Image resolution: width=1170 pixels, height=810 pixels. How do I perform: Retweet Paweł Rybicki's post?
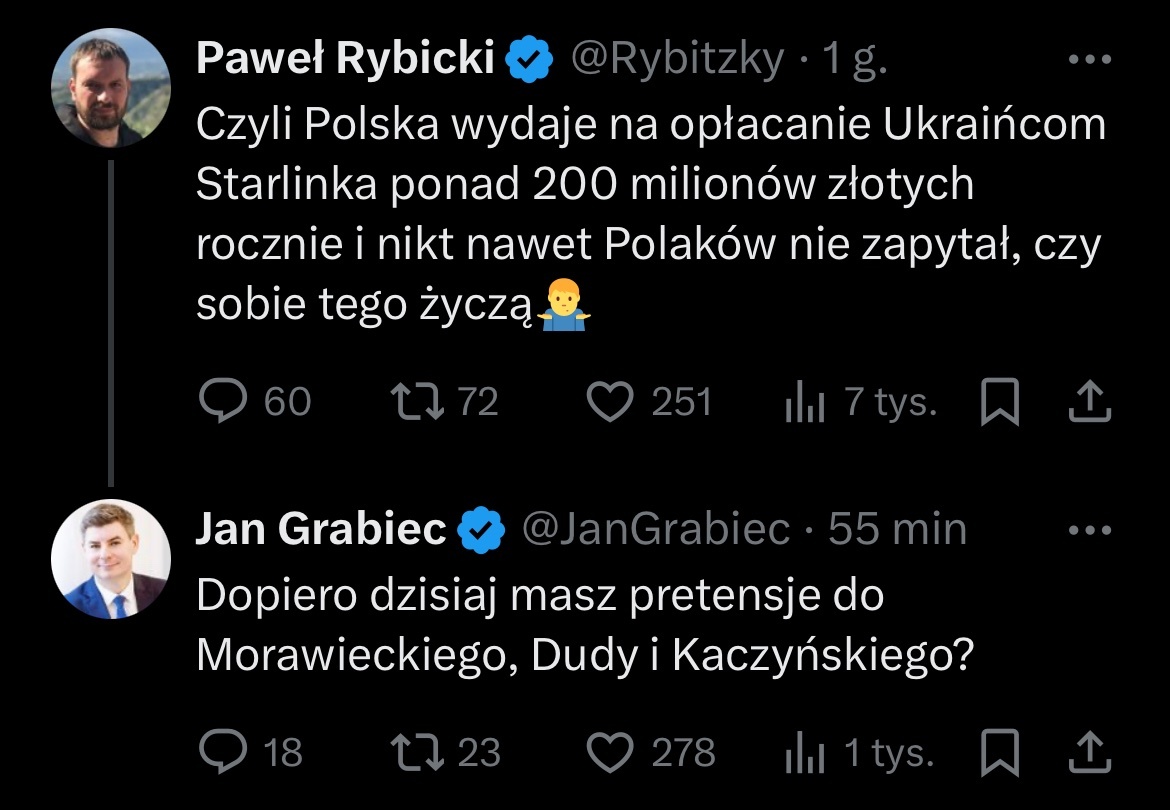point(413,402)
